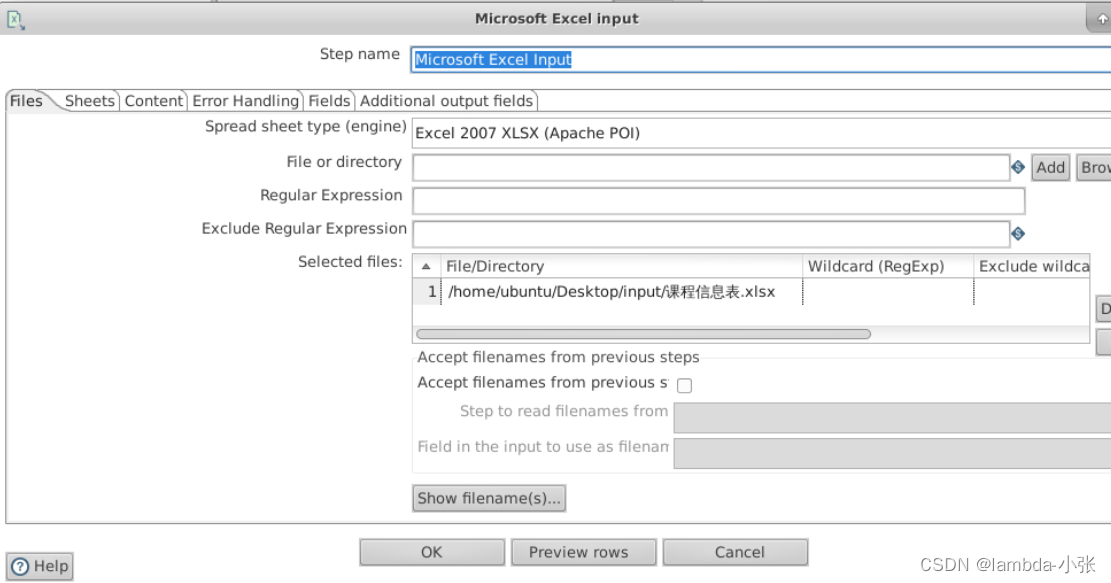Click empty Wildcard cell in row 1
This screenshot has width=1111, height=583.
tap(888, 292)
